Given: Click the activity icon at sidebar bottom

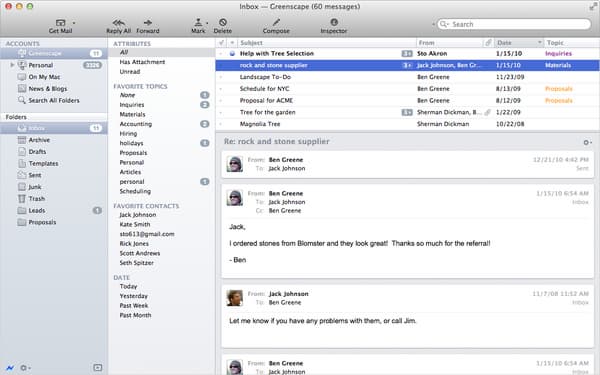Looking at the screenshot, I should 10,368.
